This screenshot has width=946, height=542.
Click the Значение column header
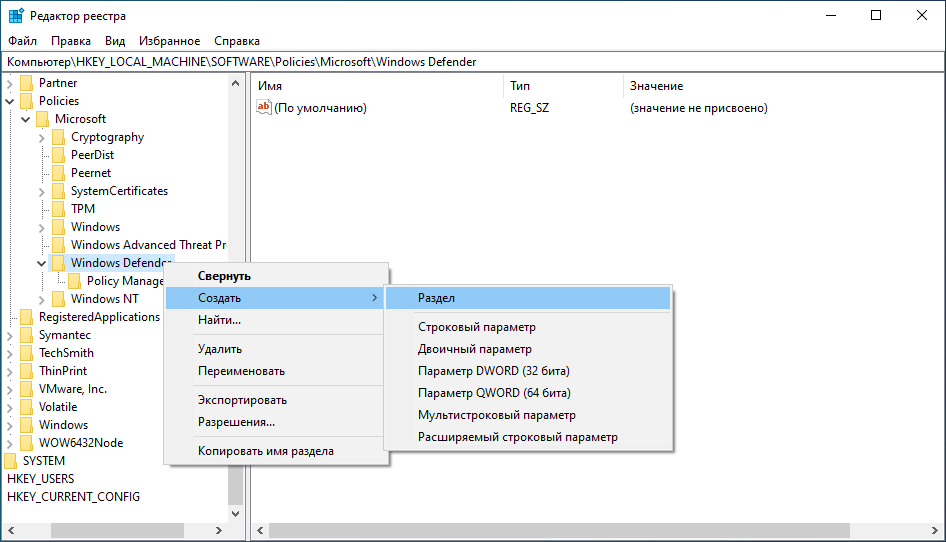(x=783, y=86)
